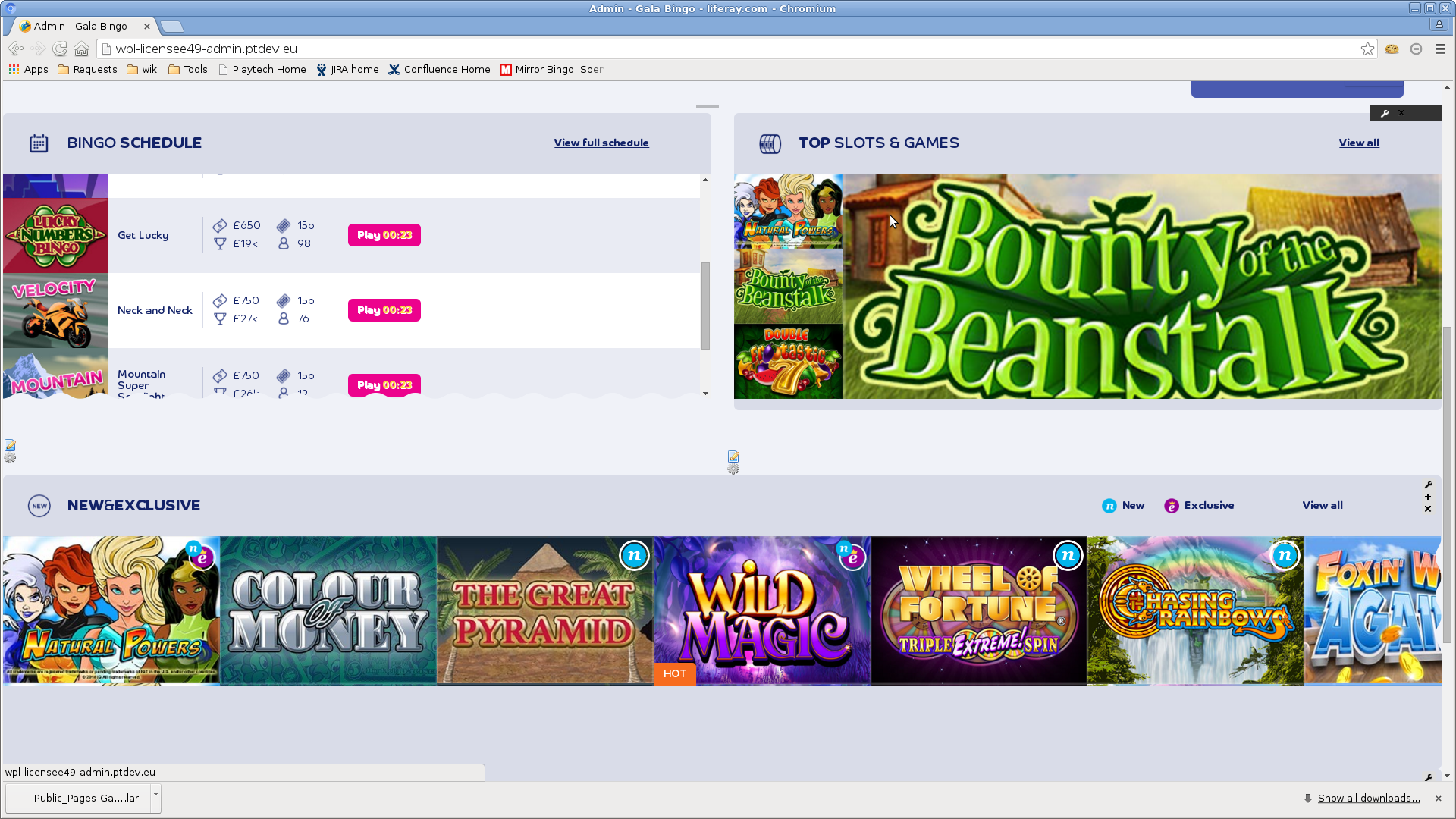Open the Playtech Home bookmark

point(262,69)
